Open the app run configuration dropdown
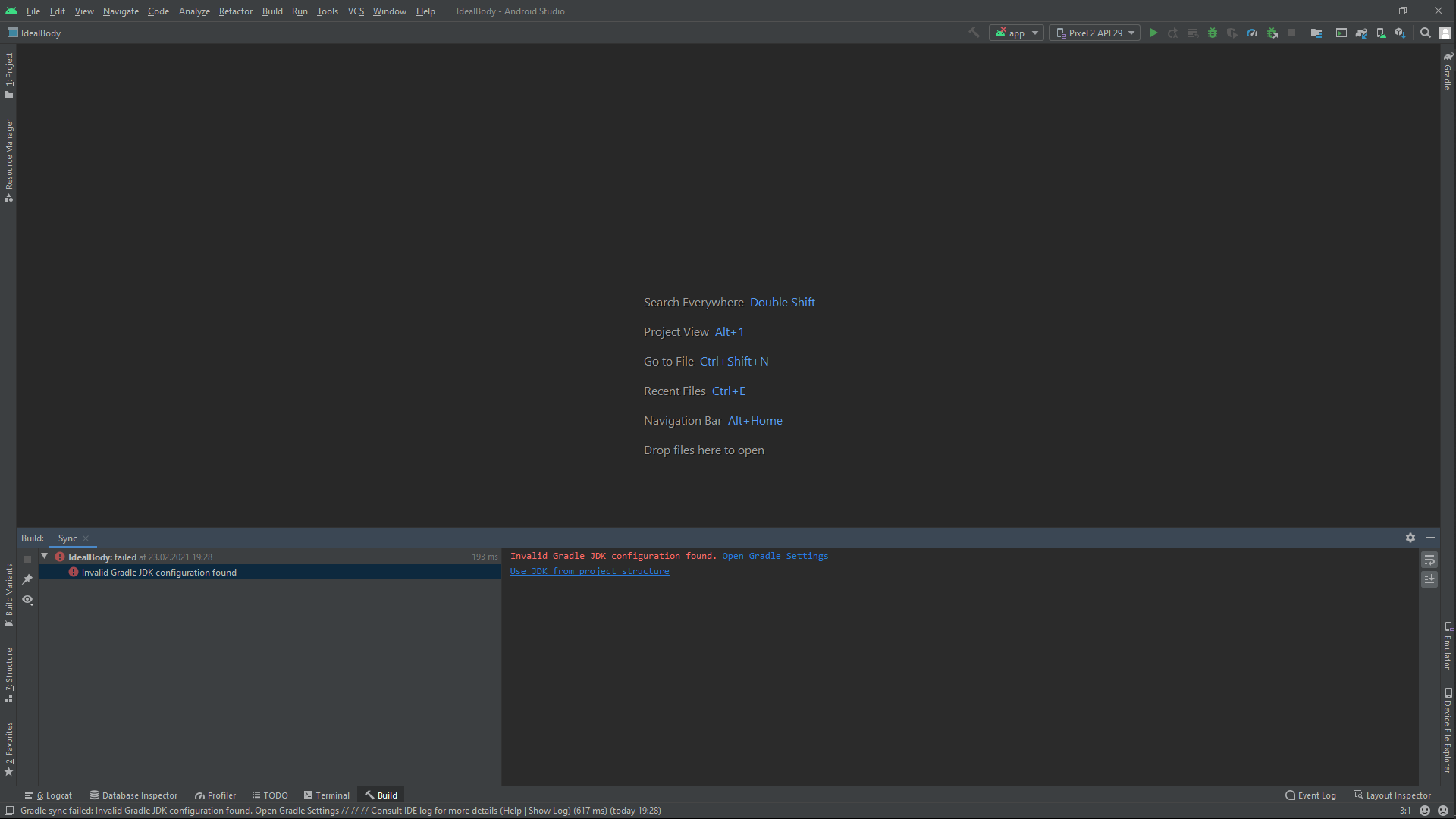Screen dimensions: 1456x819 1017,33
